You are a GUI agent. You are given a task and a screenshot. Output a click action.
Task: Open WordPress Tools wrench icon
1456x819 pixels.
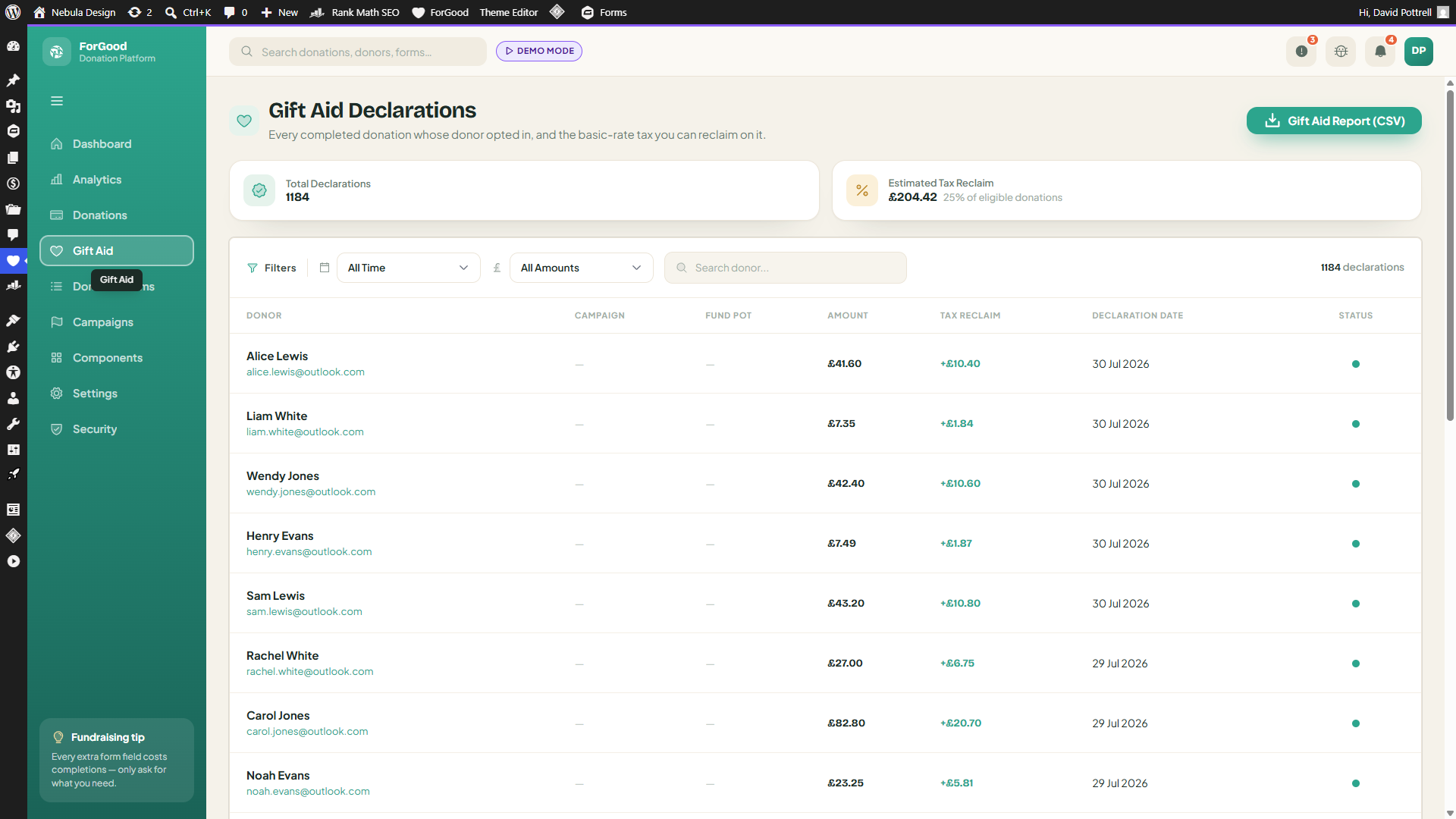[13, 424]
